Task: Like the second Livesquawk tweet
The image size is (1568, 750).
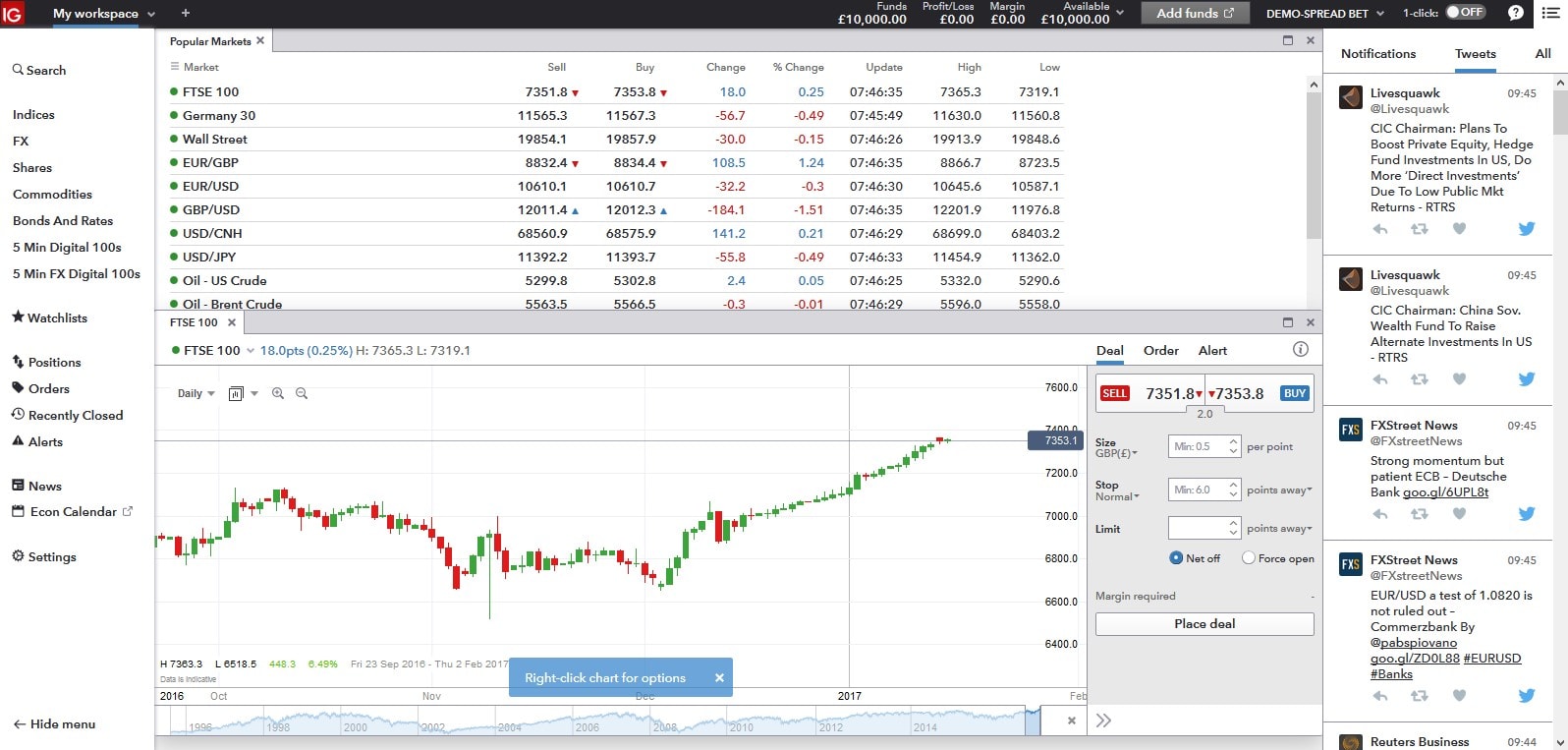Action: click(x=1459, y=379)
